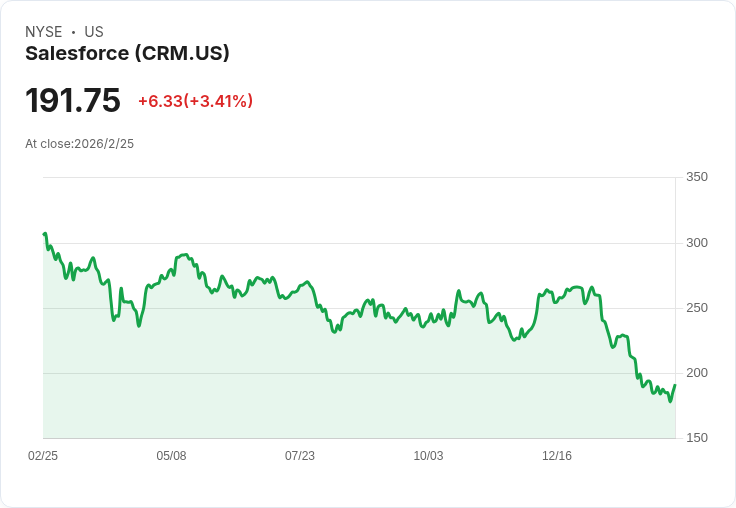736x508 pixels.
Task: Select the 02/25 date on x-axis
Action: (43, 456)
